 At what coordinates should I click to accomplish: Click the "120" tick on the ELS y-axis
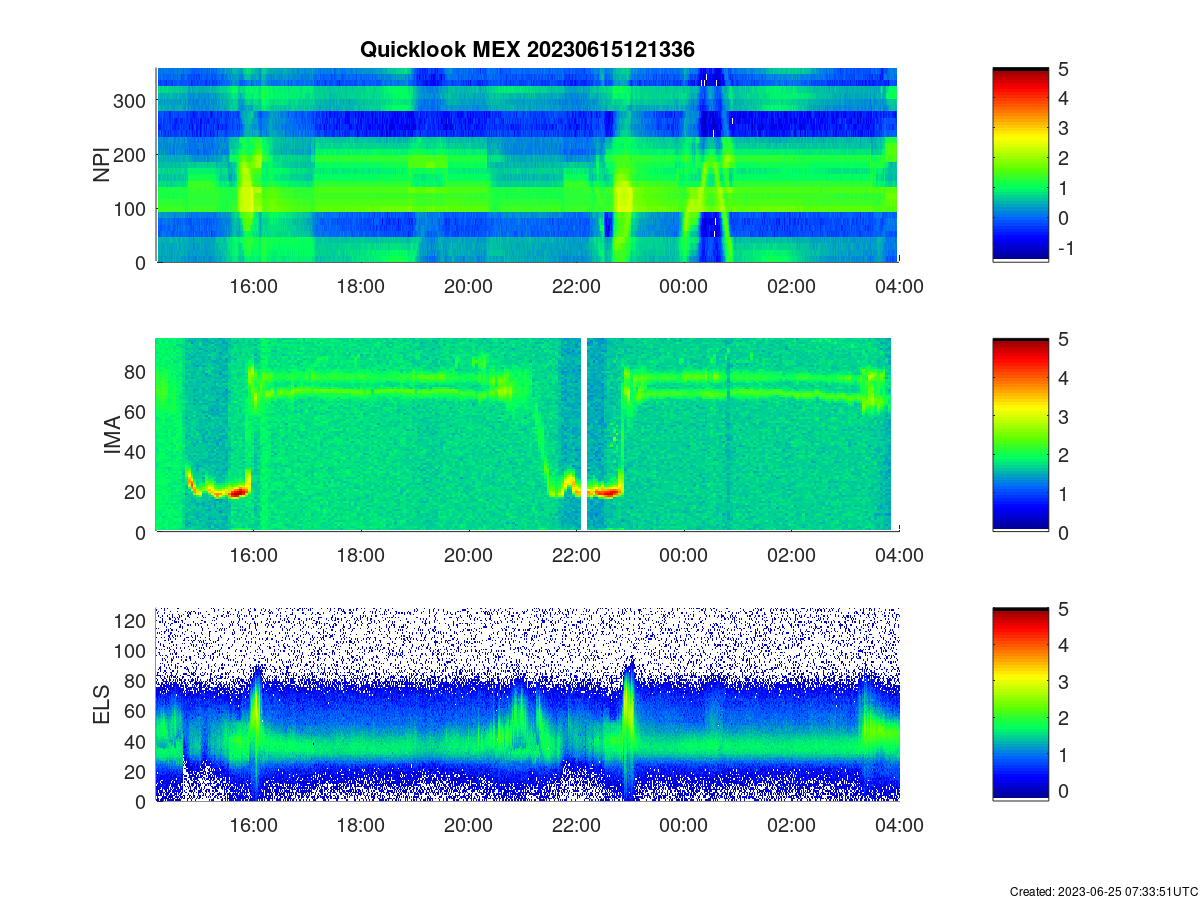[x=131, y=621]
